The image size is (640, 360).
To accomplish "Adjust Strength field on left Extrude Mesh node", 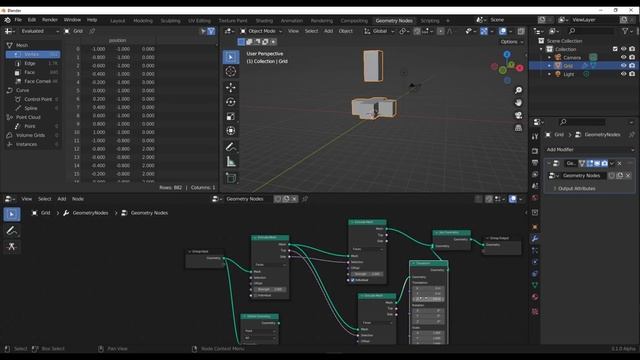I will point(269,289).
